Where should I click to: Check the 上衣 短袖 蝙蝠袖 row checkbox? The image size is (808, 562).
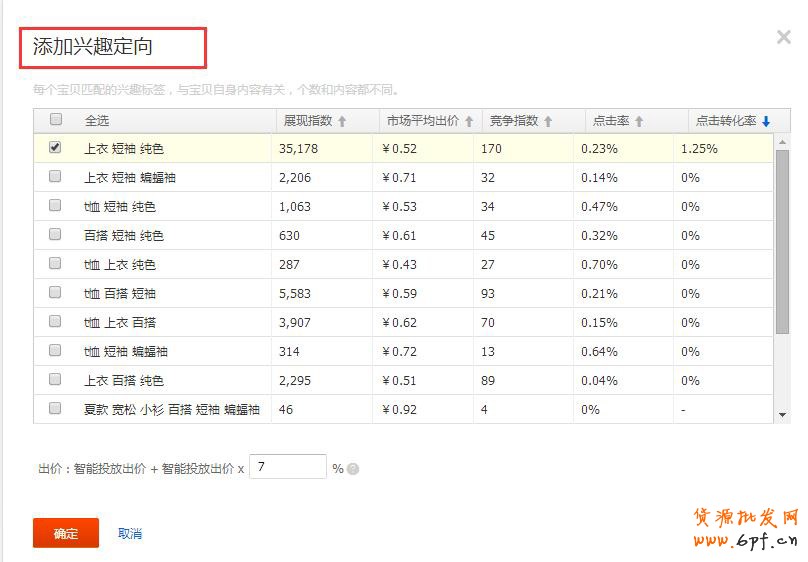(55, 176)
